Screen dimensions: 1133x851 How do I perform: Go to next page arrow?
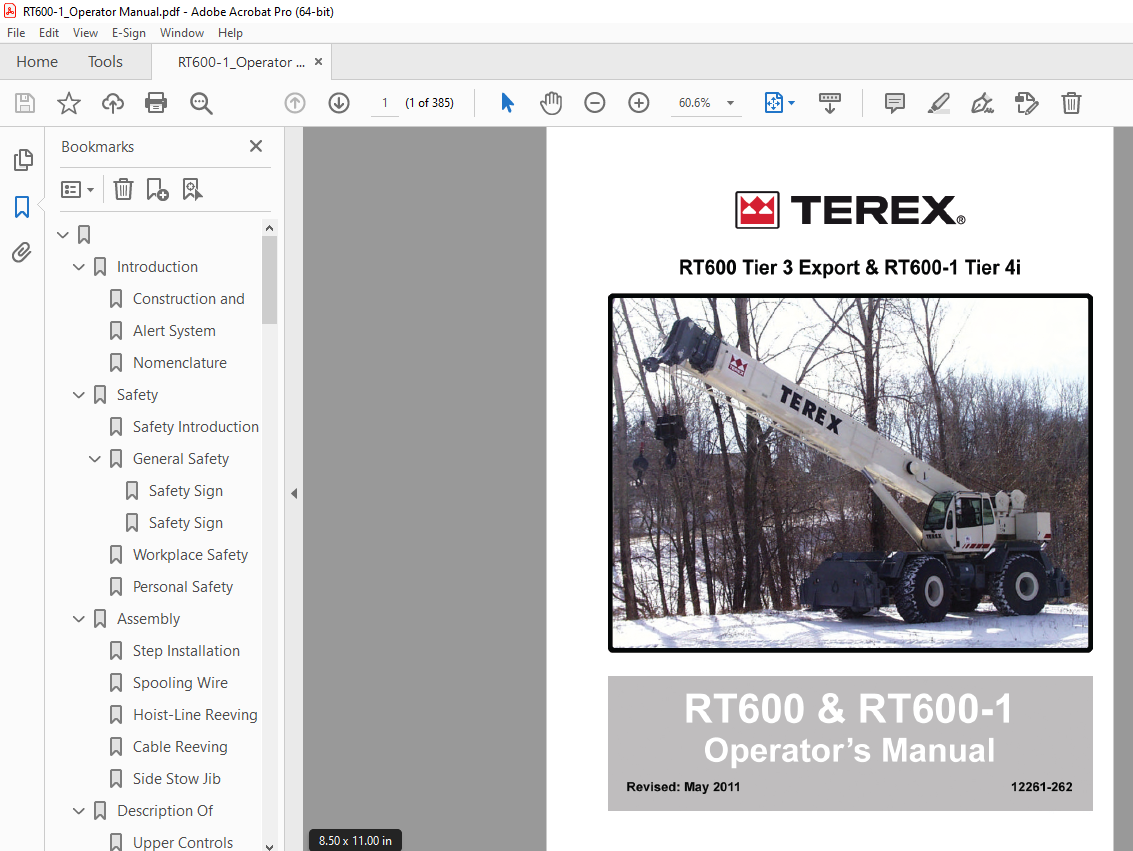[339, 103]
